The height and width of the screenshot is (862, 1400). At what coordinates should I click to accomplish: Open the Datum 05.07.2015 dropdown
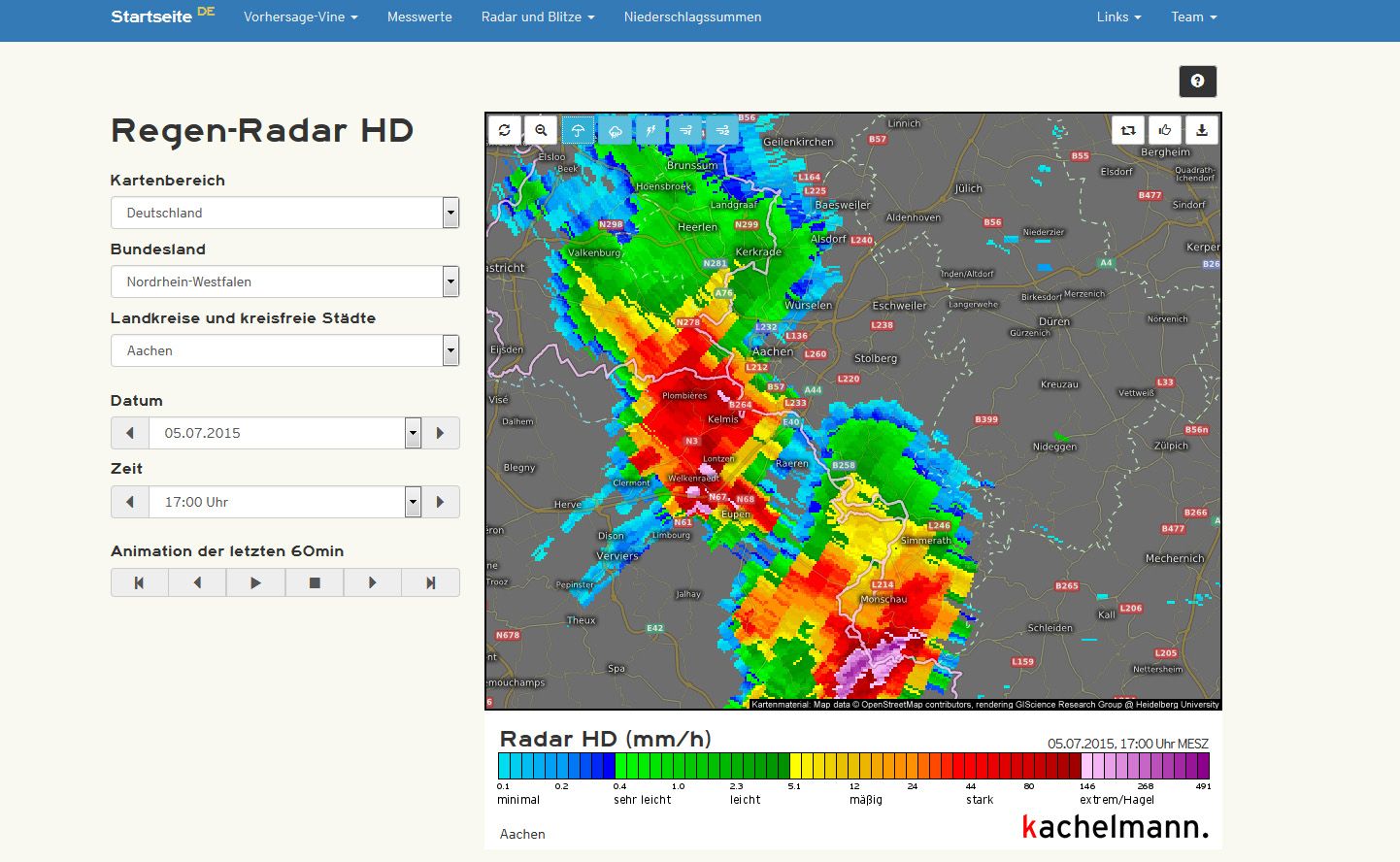tap(285, 433)
